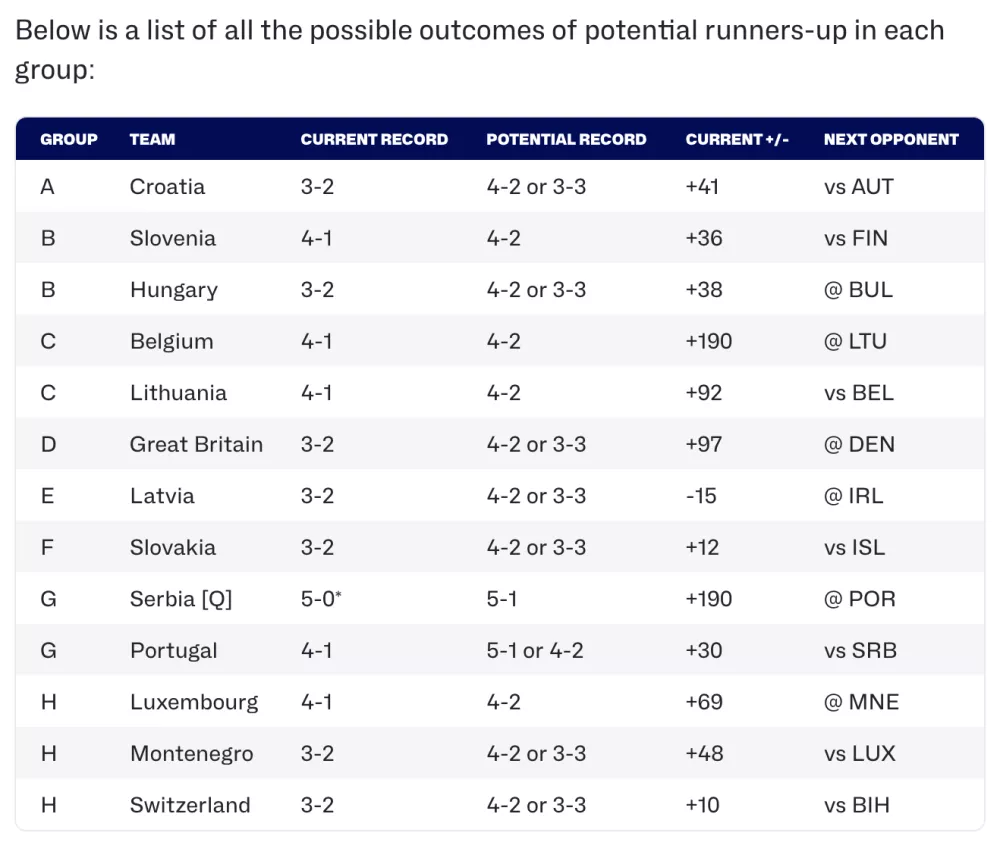Select the Croatia team cell
Viewport: 1000px width, 864px height.
167,187
